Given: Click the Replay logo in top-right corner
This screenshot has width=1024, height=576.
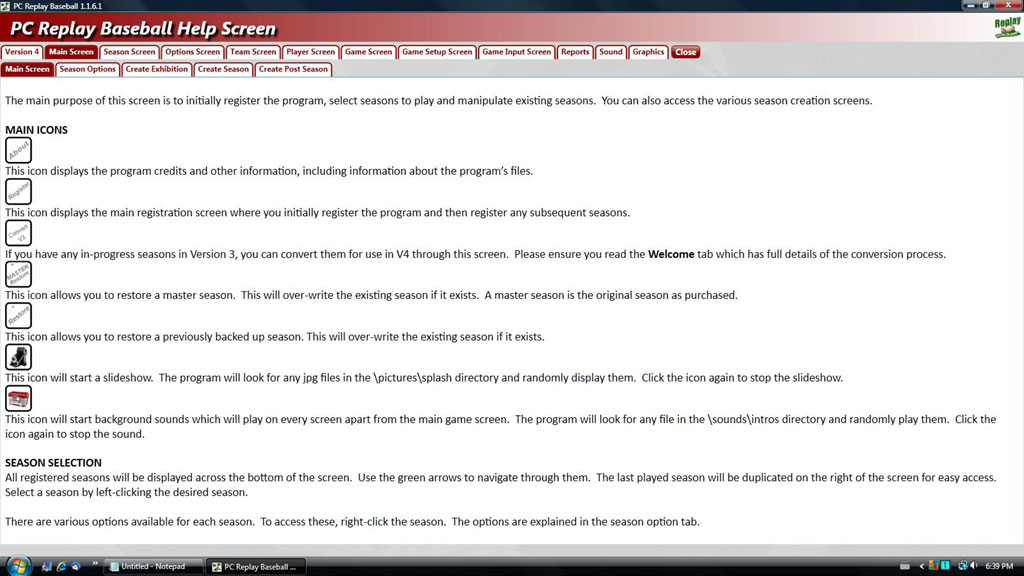Looking at the screenshot, I should (x=1007, y=27).
